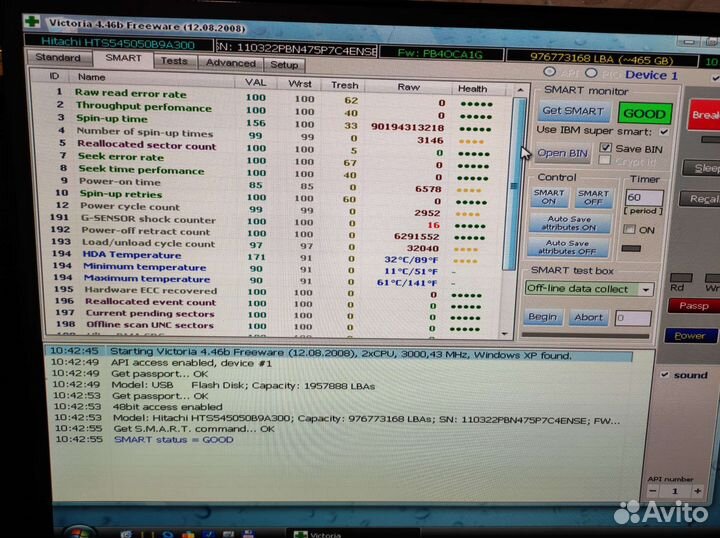Click the Get SMART button
Image resolution: width=720 pixels, height=538 pixels.
[572, 111]
